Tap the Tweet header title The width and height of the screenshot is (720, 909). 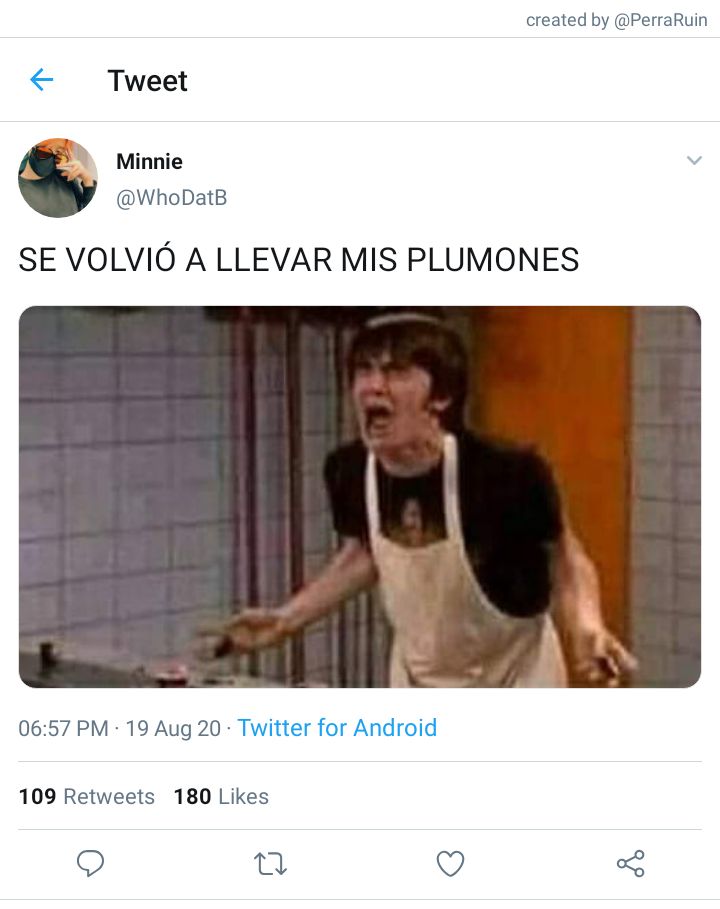coord(148,81)
